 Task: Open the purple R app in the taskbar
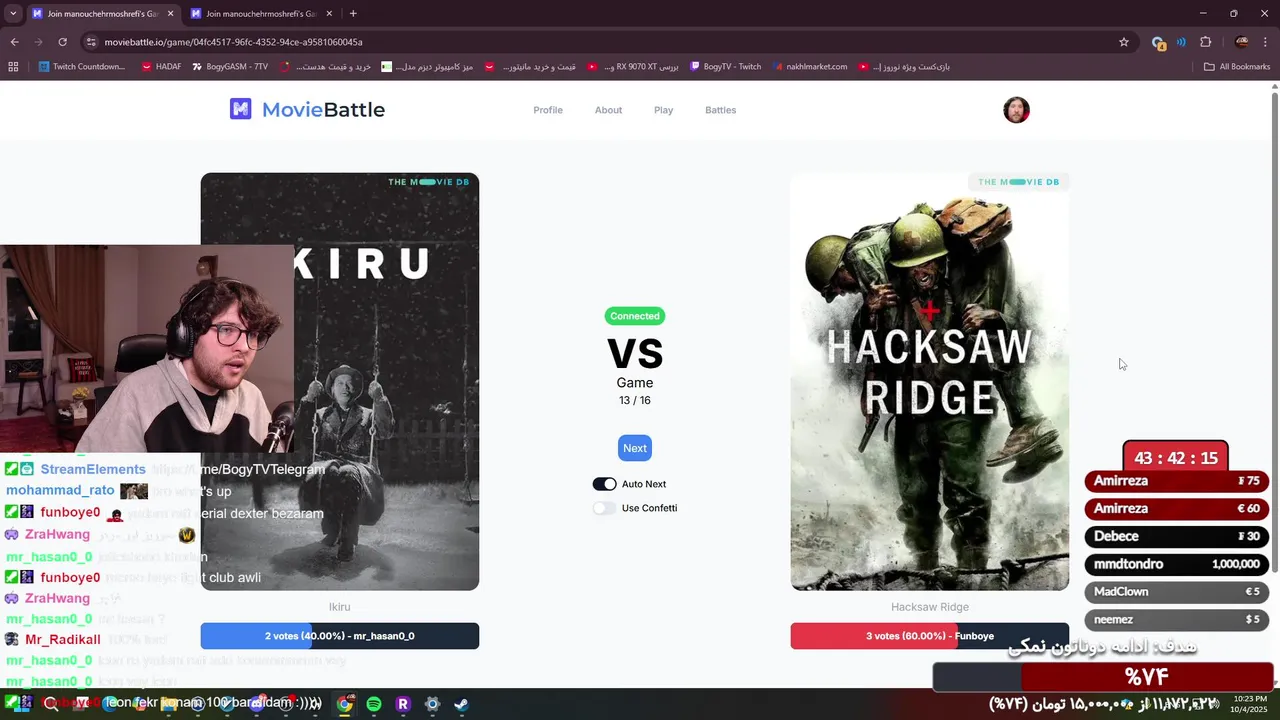pyautogui.click(x=403, y=704)
